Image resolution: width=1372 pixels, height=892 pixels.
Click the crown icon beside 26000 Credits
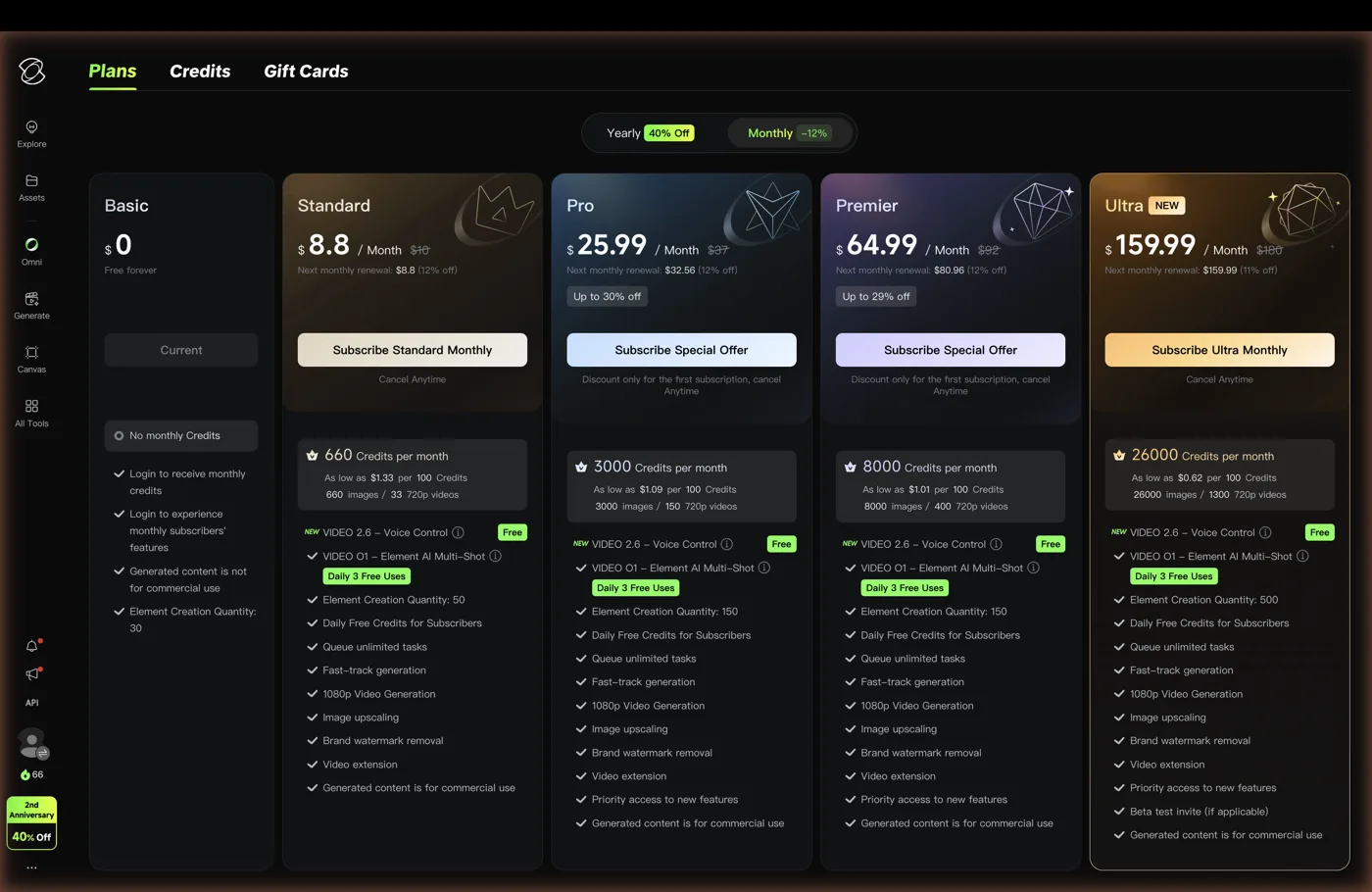pyautogui.click(x=1119, y=456)
